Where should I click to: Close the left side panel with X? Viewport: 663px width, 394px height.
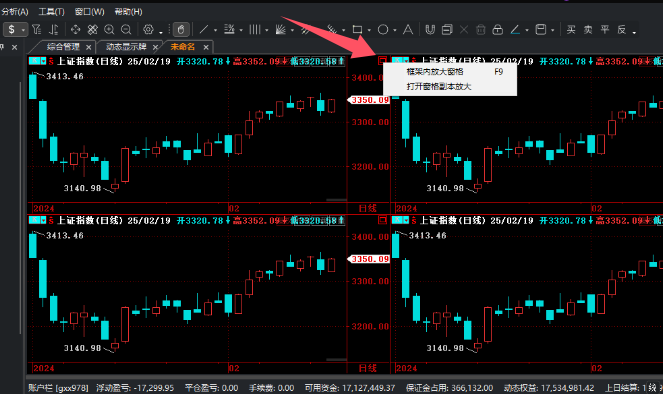pos(14,47)
